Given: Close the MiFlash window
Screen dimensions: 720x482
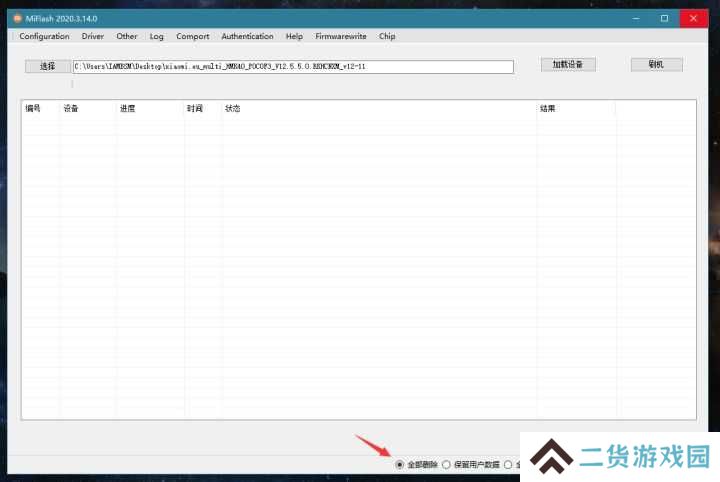Looking at the screenshot, I should pos(693,19).
